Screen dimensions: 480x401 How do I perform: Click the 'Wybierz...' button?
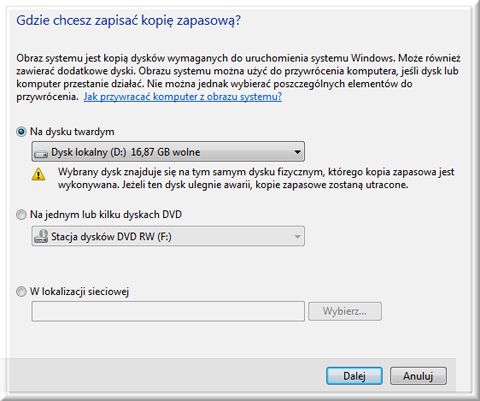coord(345,311)
